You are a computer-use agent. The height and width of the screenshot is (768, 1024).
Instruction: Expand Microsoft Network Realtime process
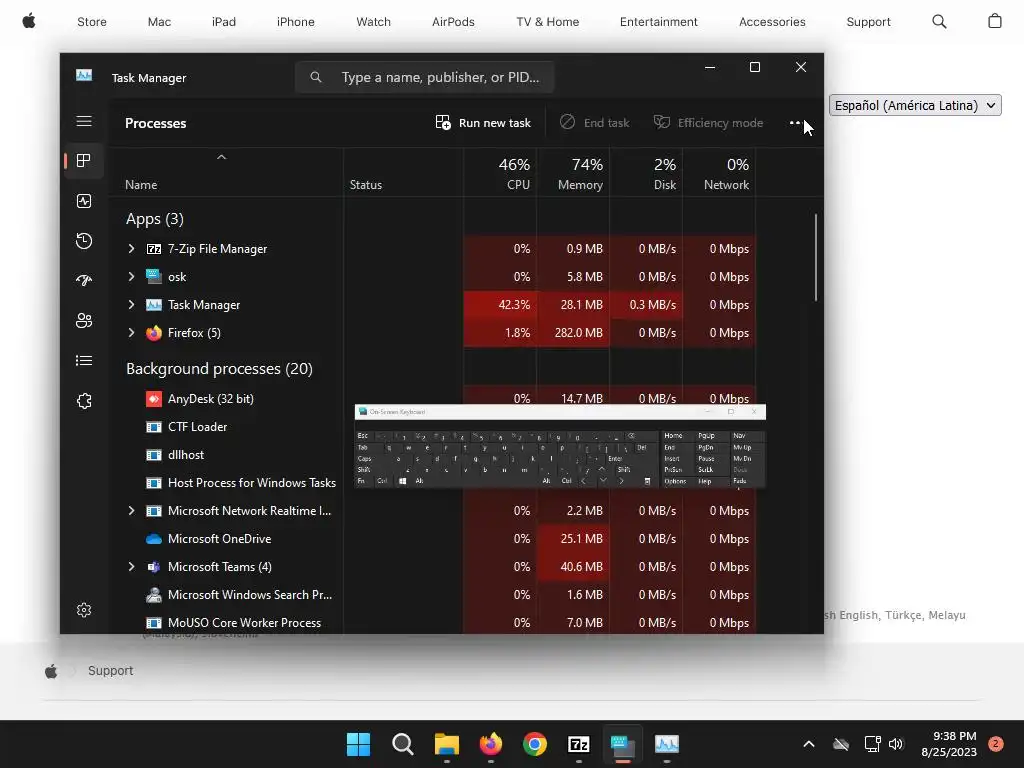pyautogui.click(x=131, y=511)
